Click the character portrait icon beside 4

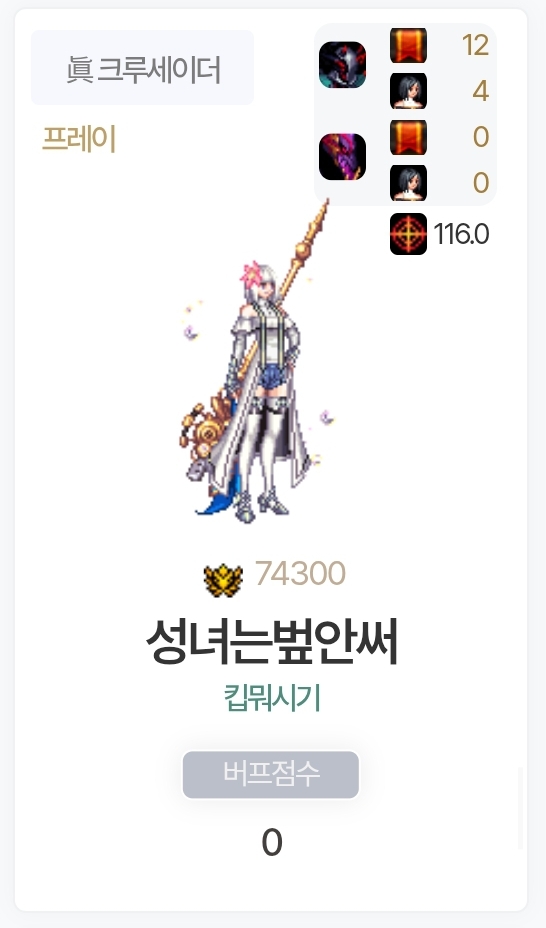pos(408,91)
